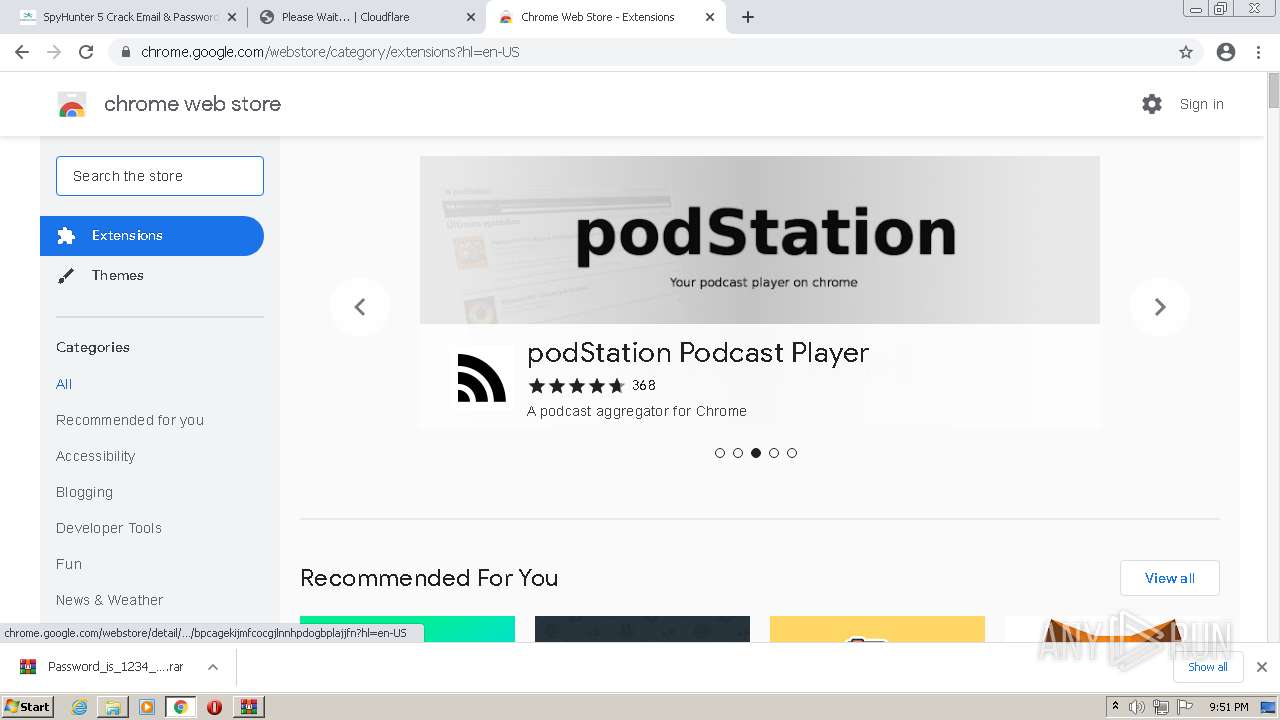Image resolution: width=1280 pixels, height=720 pixels.
Task: Open web store settings gear
Action: coord(1152,104)
